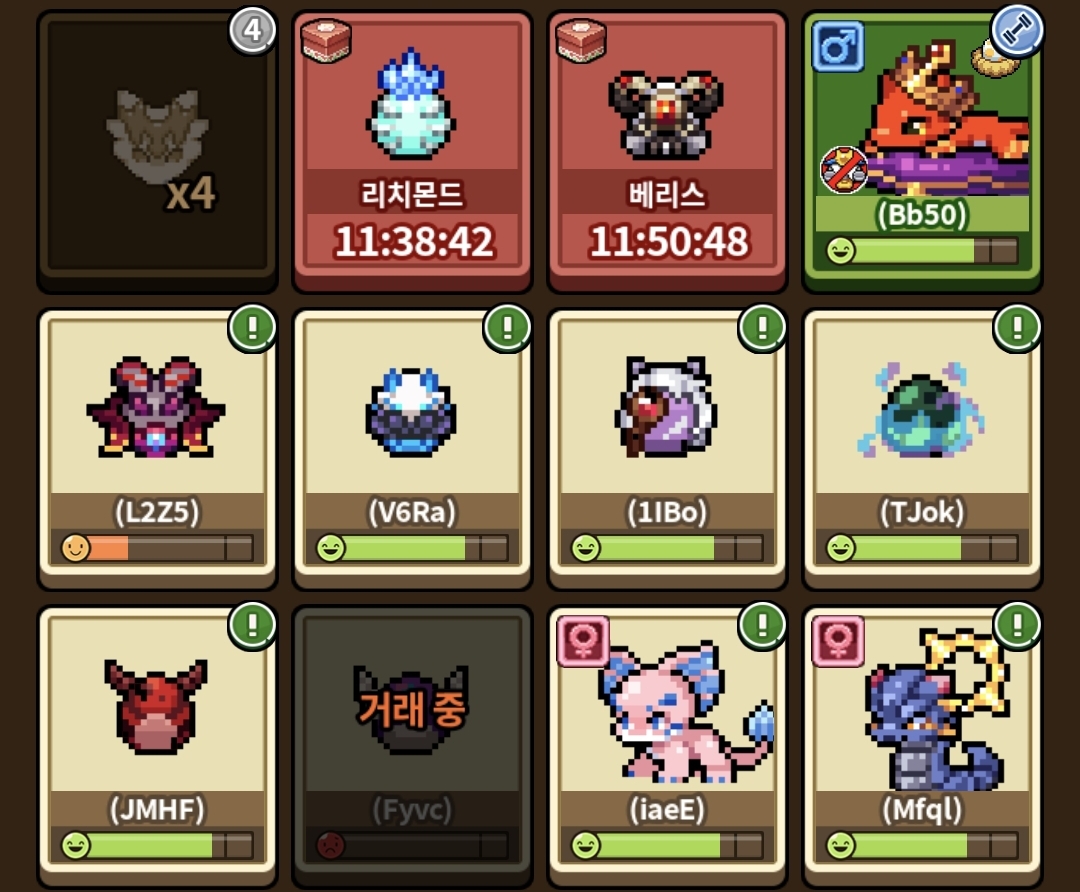This screenshot has width=1080, height=892.
Task: Click the green happiness bar of Mfql
Action: click(x=922, y=845)
